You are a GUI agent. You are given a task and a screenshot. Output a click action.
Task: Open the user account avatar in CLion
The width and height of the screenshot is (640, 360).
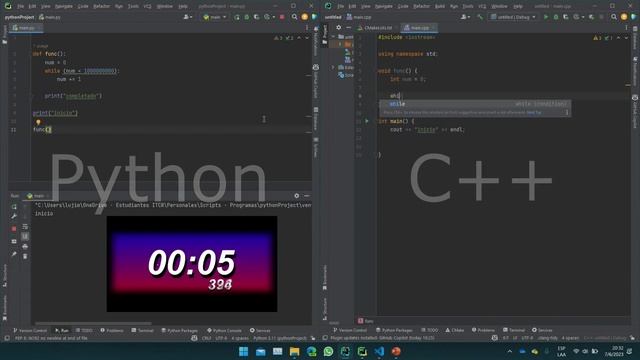[465, 17]
